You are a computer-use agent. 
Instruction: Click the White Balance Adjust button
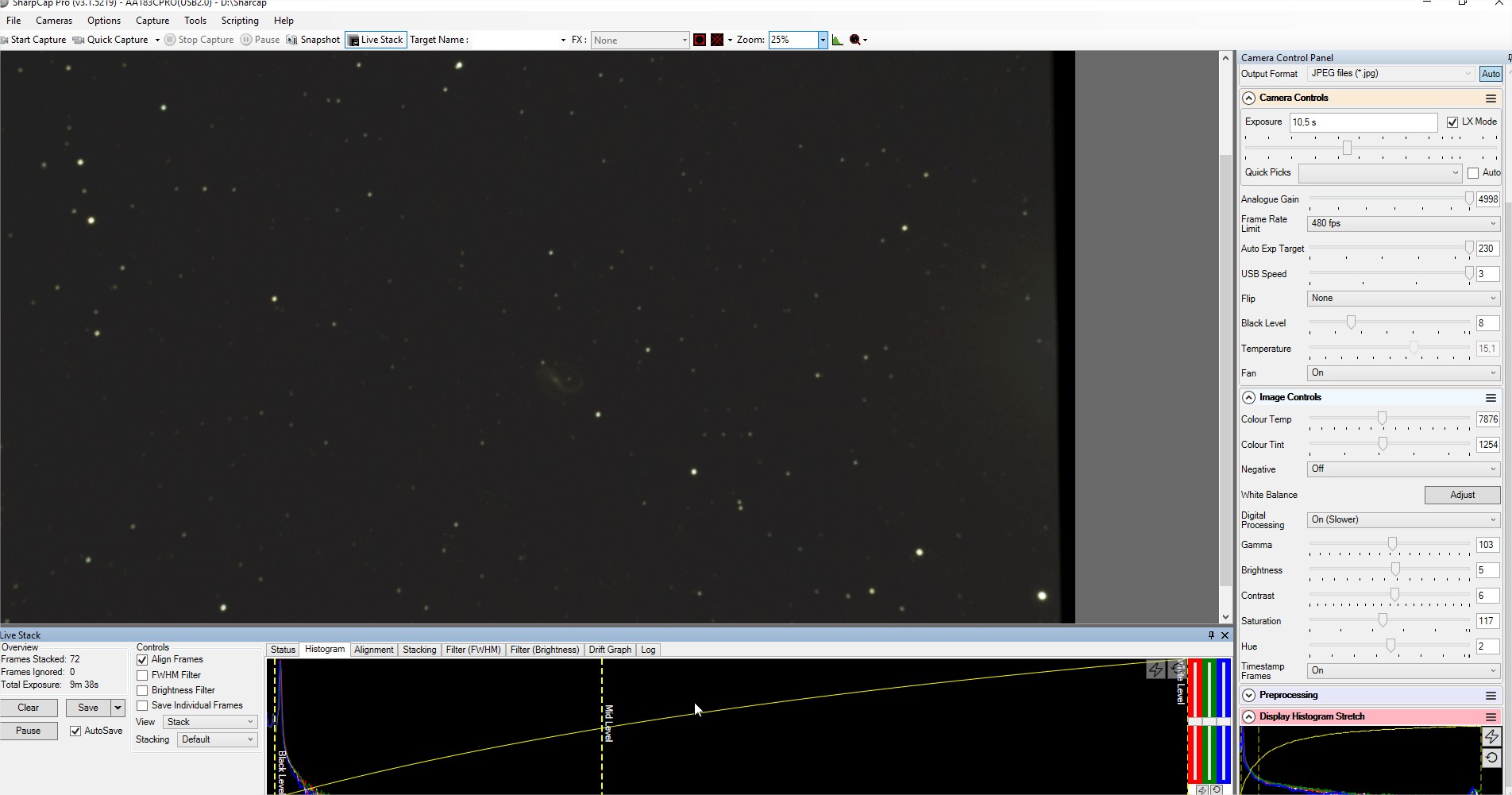tap(1462, 496)
